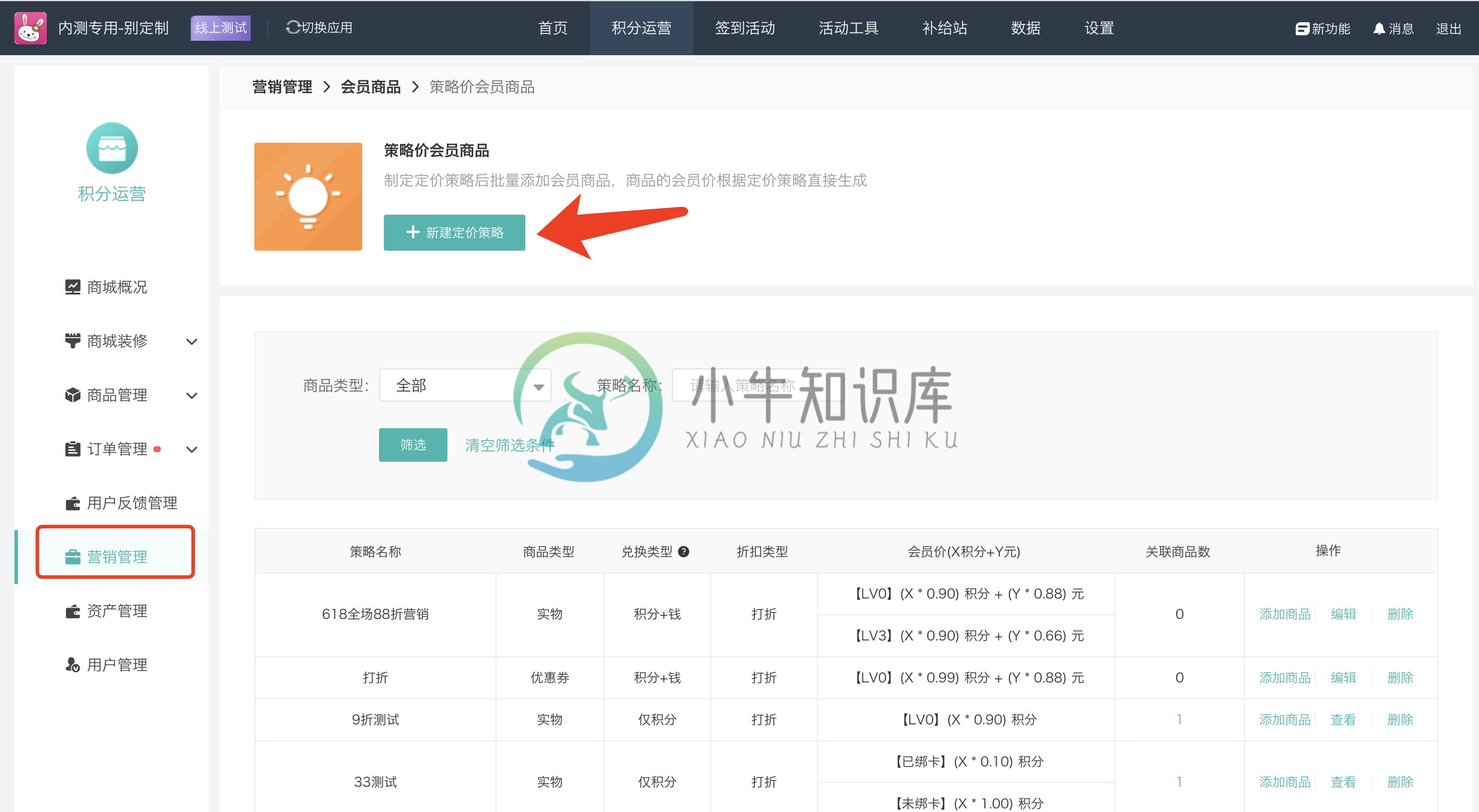
Task: Click 退出 to log out
Action: (1448, 28)
